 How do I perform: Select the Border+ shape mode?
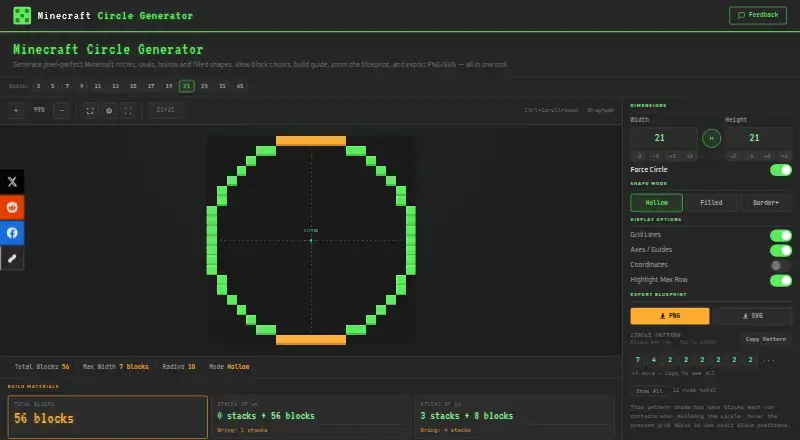coord(766,203)
